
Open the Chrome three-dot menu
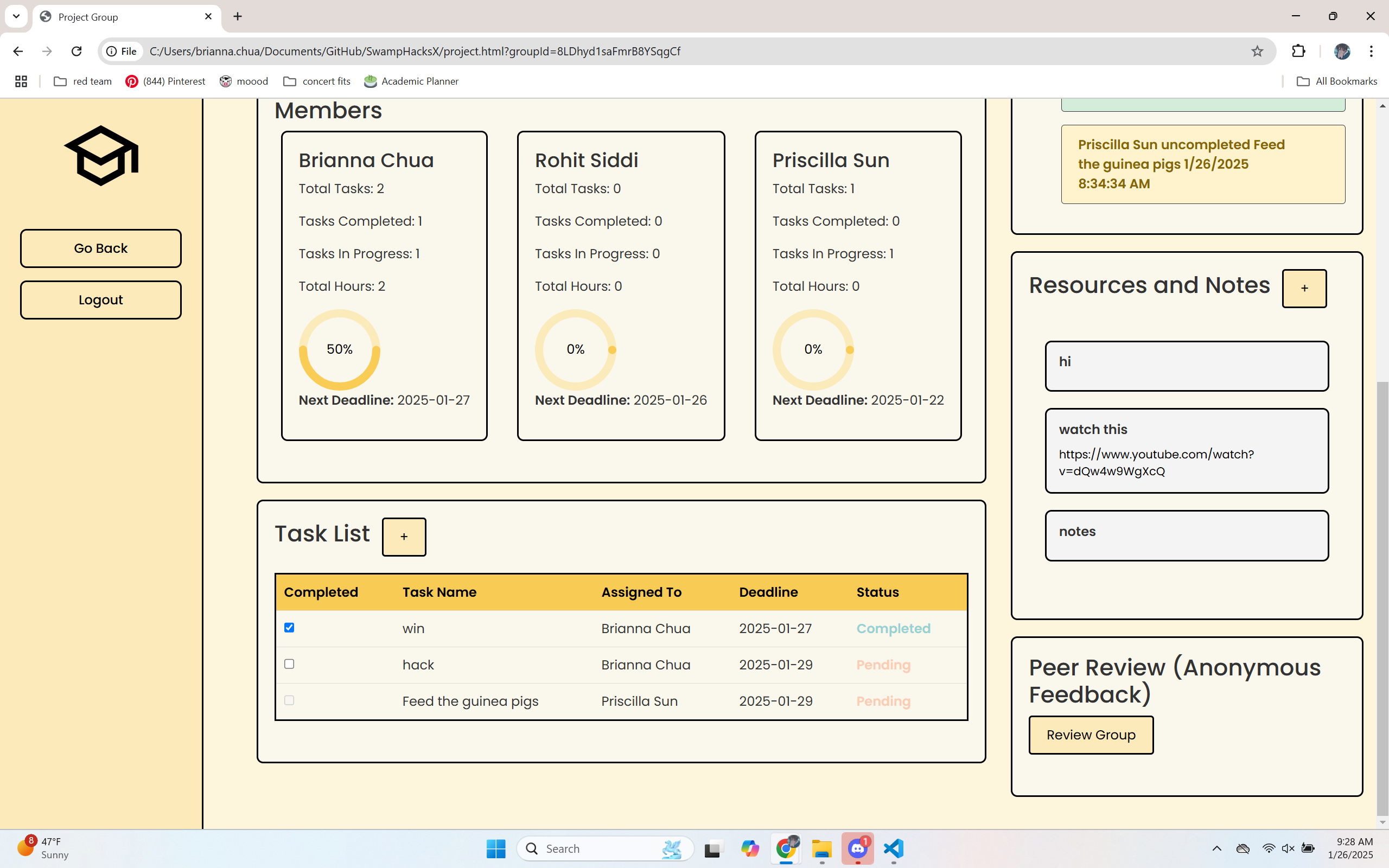coord(1371,51)
